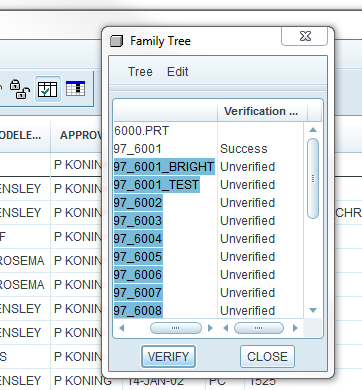Image resolution: width=362 pixels, height=390 pixels.
Task: Click the vertical scrollbar thumb
Action: (313, 179)
